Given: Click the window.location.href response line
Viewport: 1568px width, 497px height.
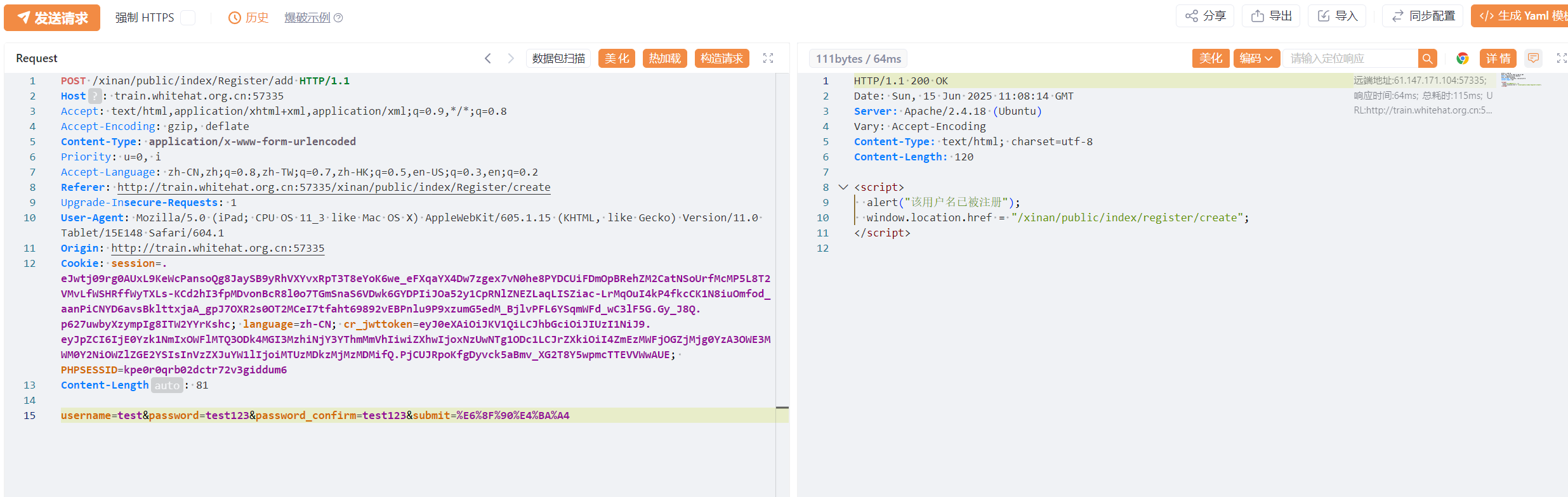Looking at the screenshot, I should 1058,217.
